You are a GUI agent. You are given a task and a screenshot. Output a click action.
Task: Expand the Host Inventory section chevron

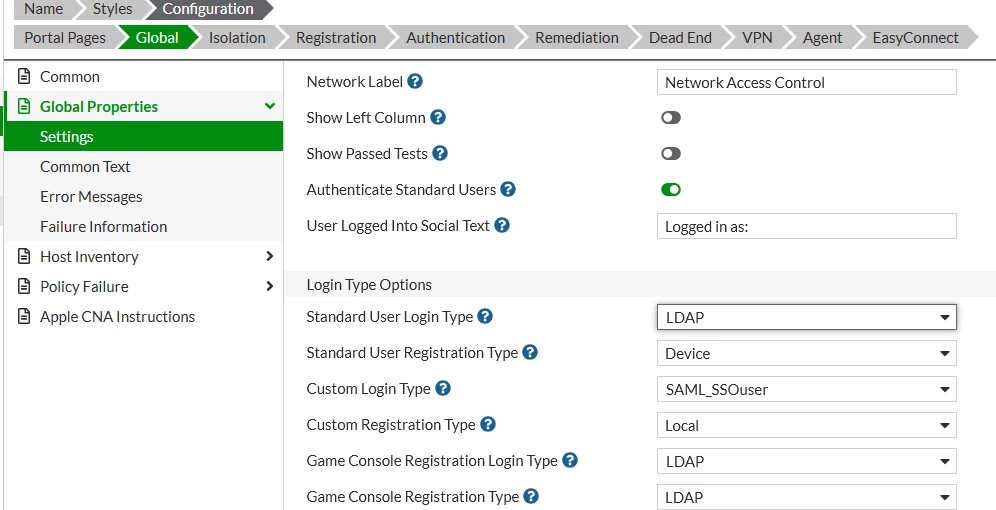[270, 256]
